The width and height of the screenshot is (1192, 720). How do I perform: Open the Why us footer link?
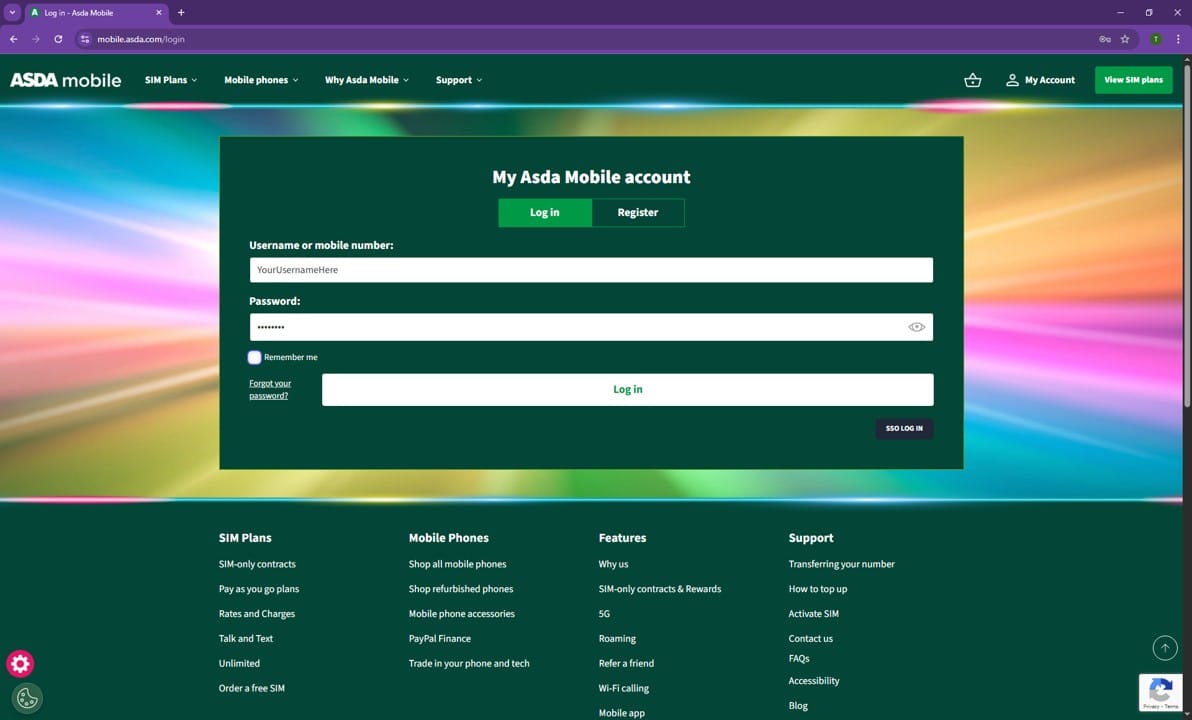613,564
